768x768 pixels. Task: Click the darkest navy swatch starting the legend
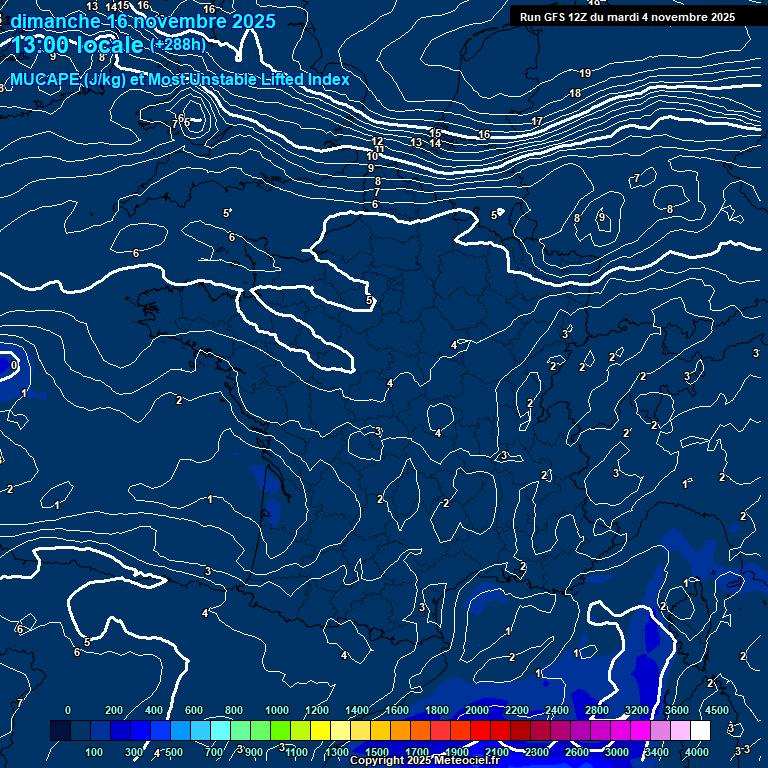point(60,730)
